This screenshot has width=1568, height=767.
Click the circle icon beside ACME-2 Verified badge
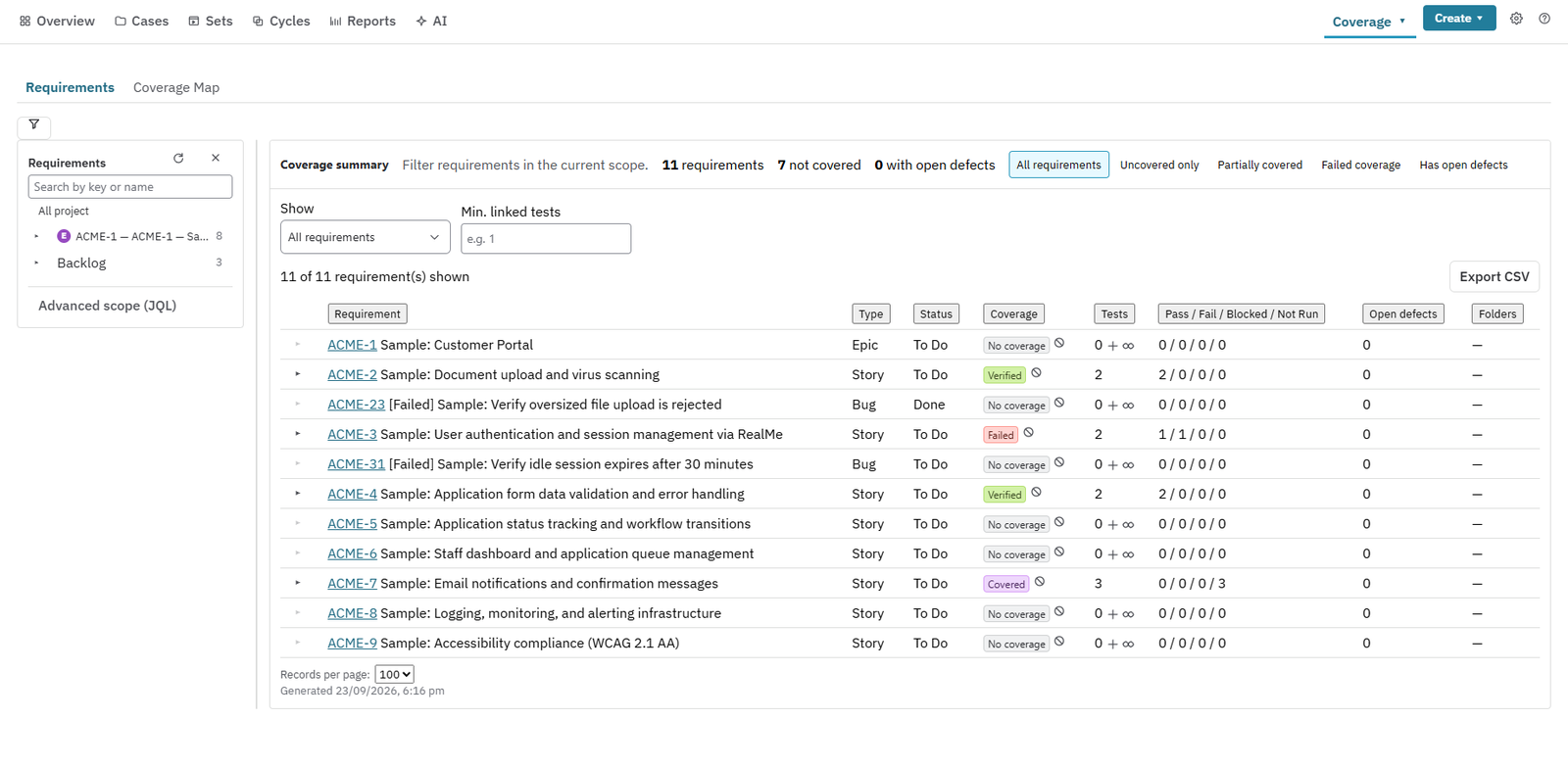(x=1036, y=373)
